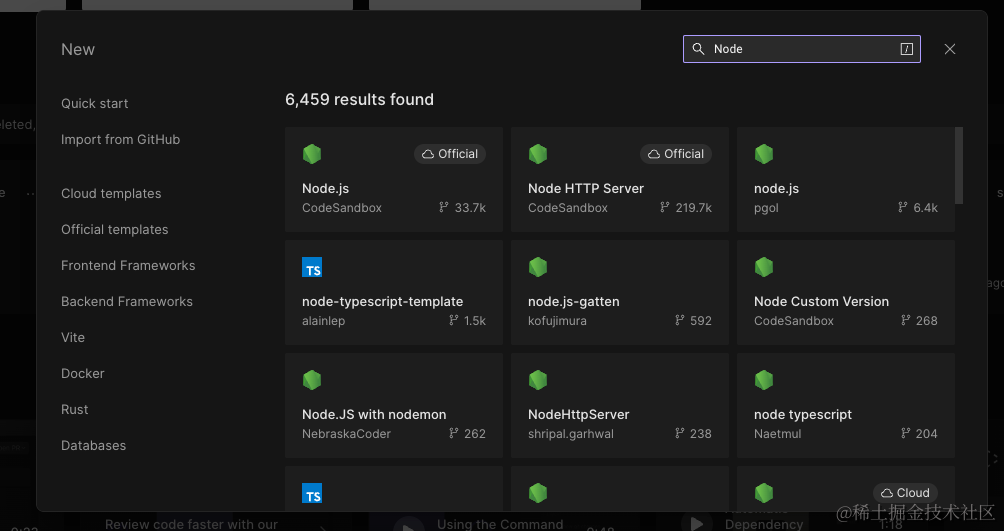Click the Node HTTP Server hexagon icon

pyautogui.click(x=538, y=154)
